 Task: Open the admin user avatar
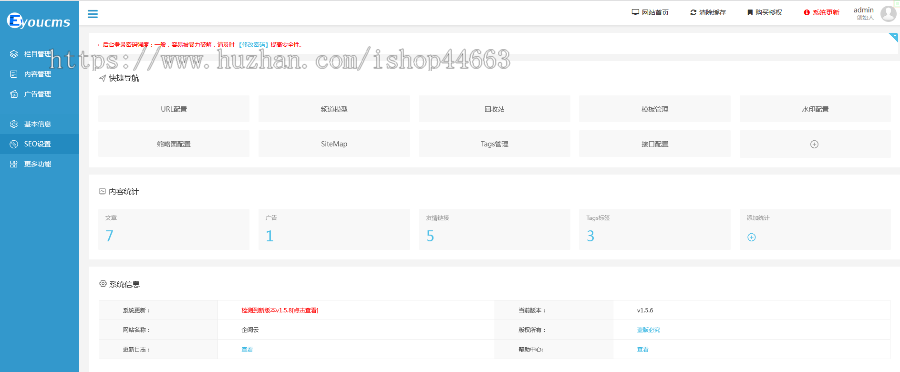pos(888,14)
